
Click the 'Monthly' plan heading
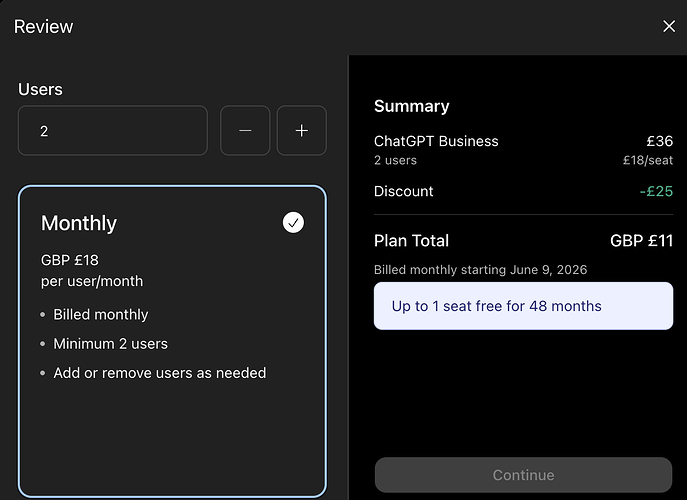79,223
